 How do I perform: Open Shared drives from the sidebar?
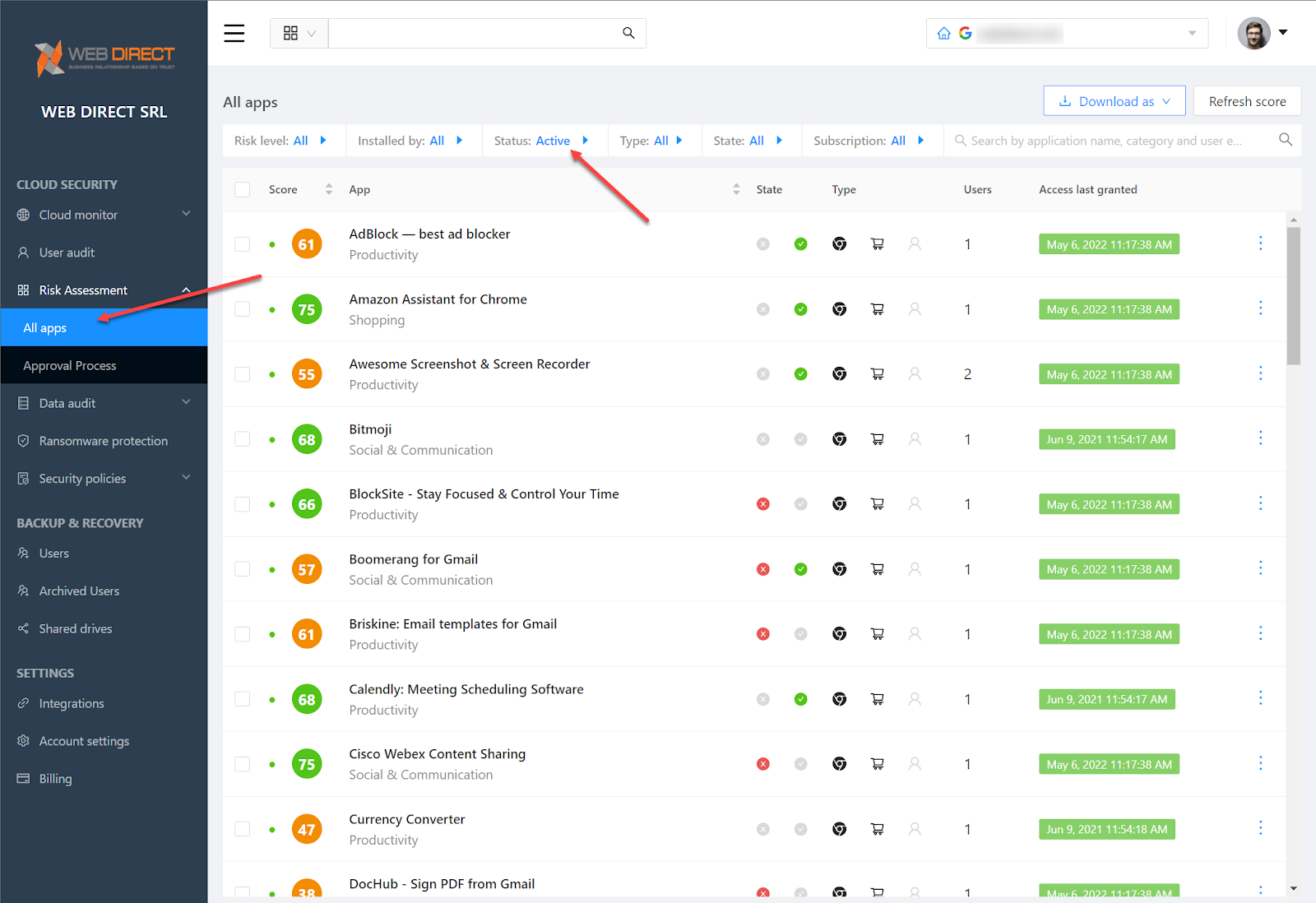pyautogui.click(x=76, y=628)
